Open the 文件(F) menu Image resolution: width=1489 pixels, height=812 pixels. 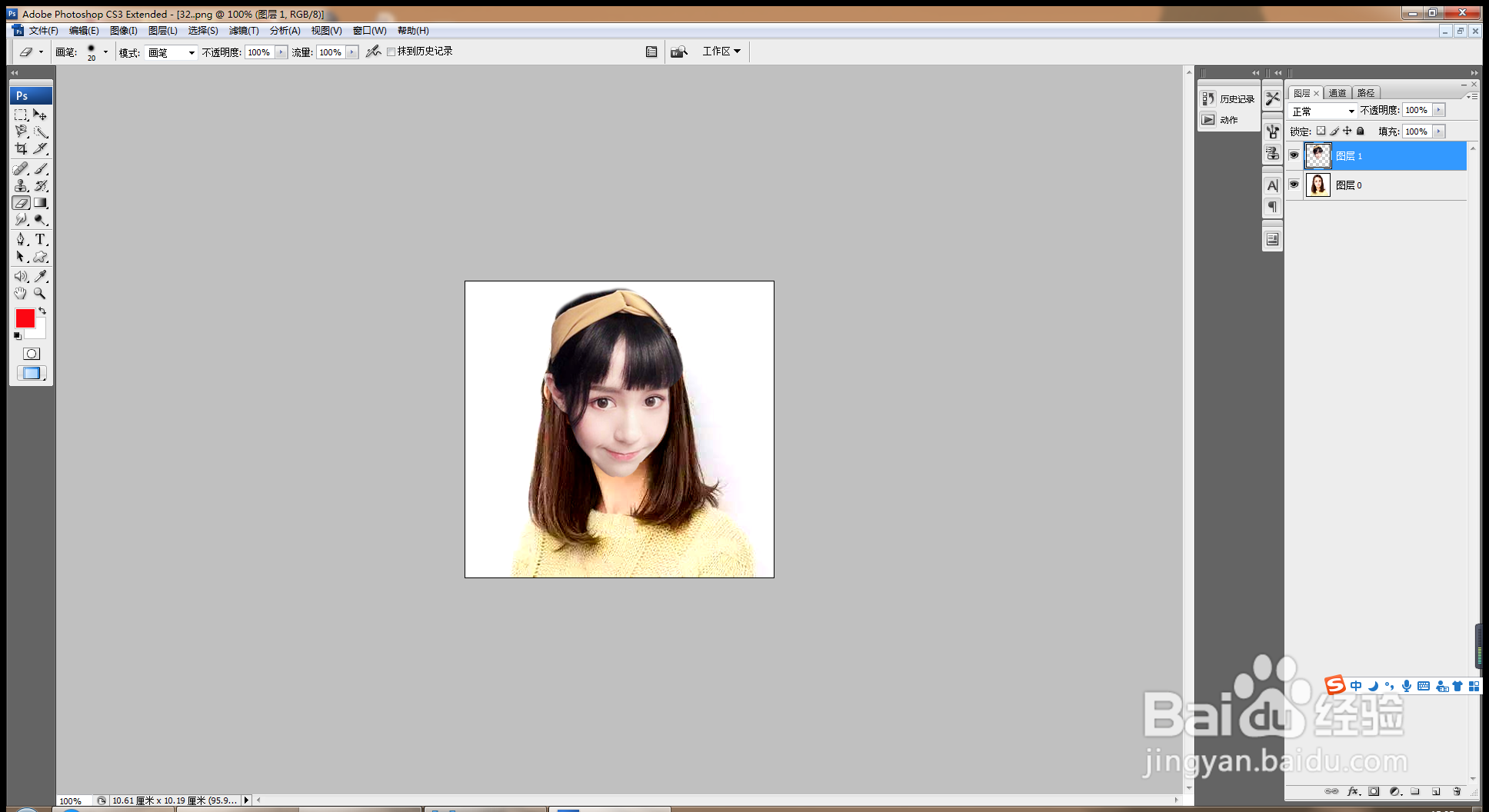43,31
